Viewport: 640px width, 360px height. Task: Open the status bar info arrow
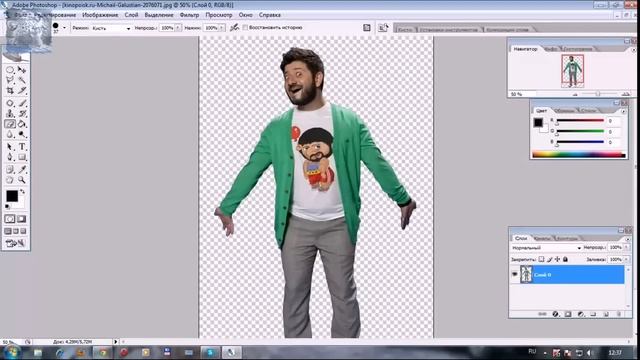click(x=116, y=342)
